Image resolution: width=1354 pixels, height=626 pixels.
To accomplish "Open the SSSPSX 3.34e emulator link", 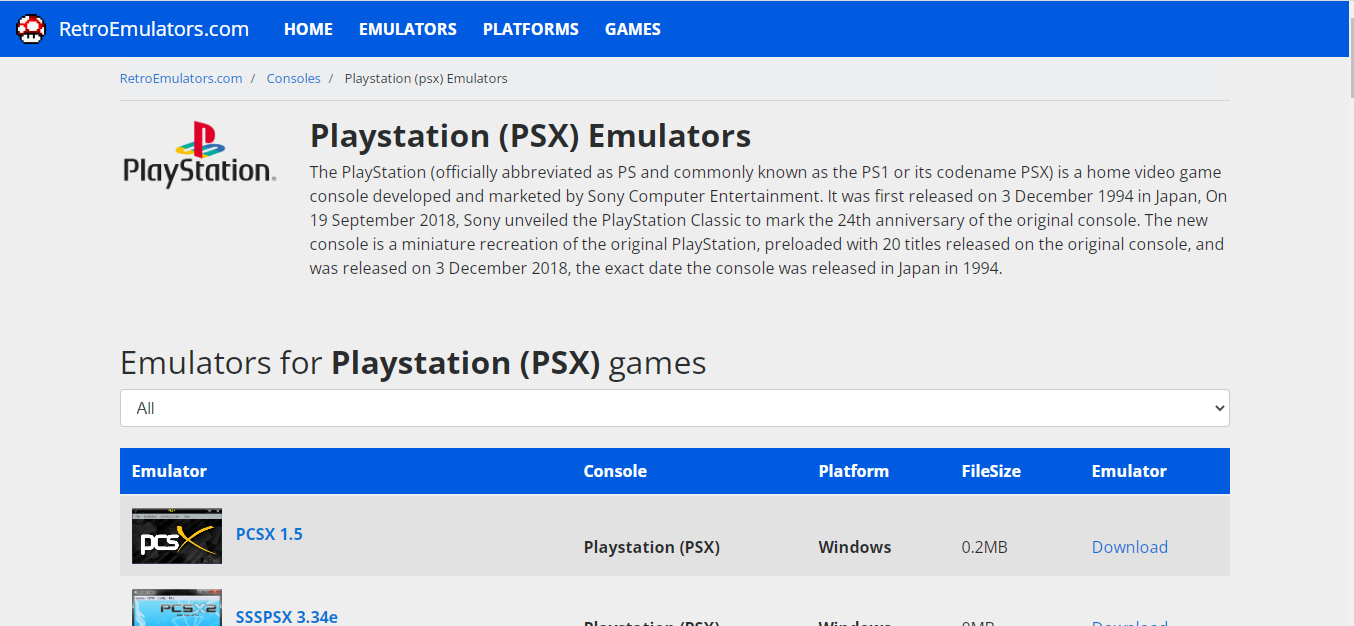I will tap(287, 616).
